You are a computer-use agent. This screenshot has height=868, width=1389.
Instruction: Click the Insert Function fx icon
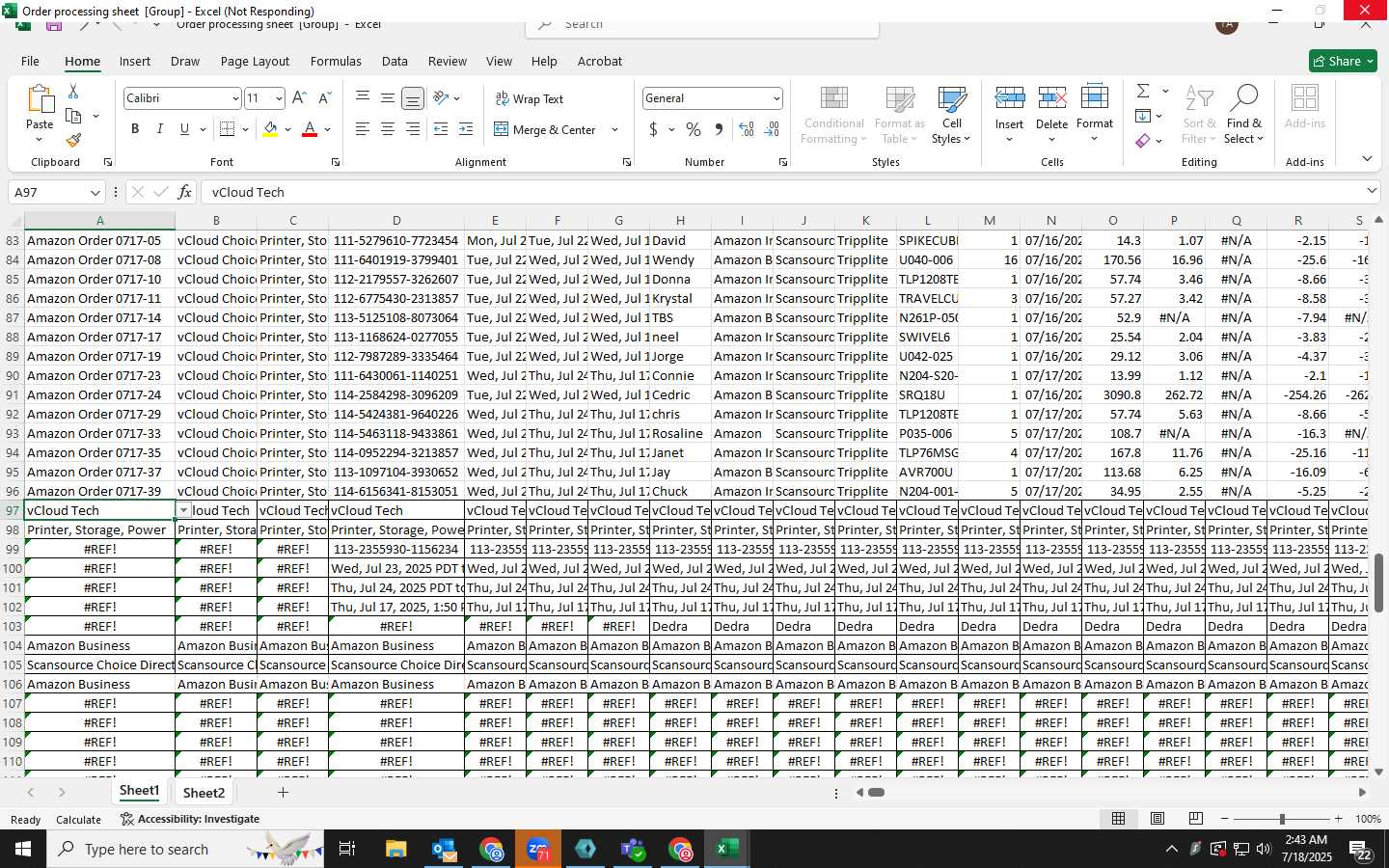(x=184, y=192)
